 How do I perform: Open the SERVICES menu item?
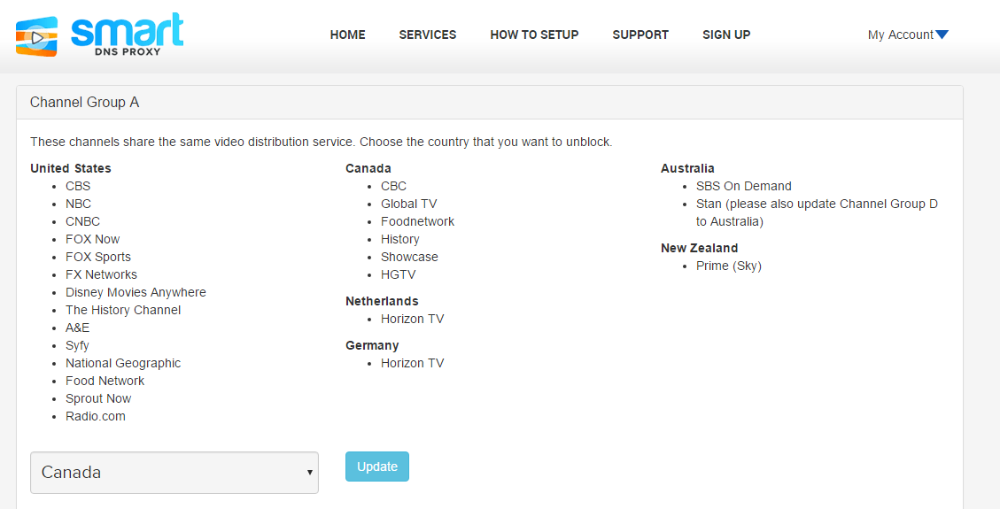point(427,35)
